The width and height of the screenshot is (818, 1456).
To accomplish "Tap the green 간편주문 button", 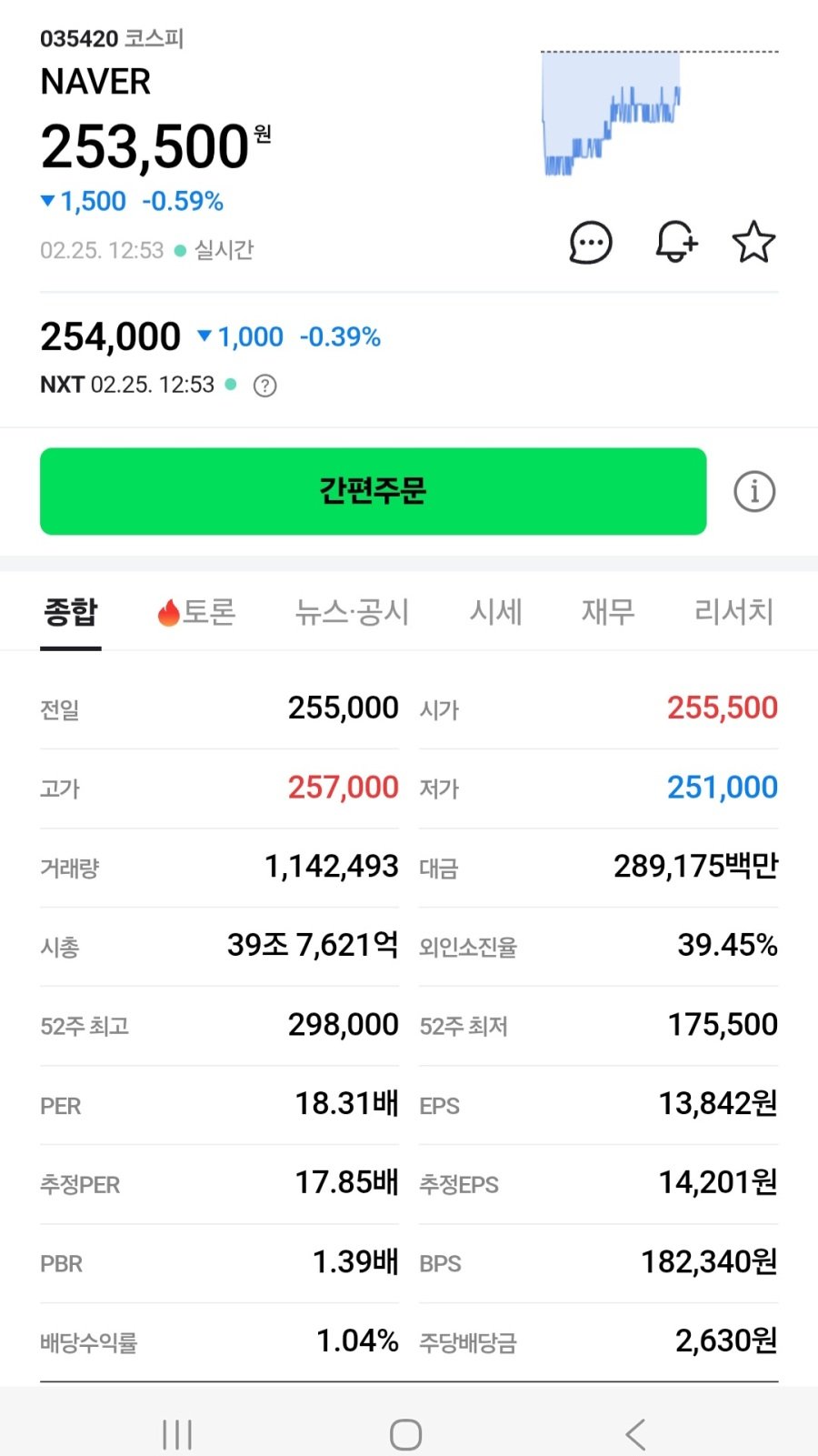I will [373, 491].
